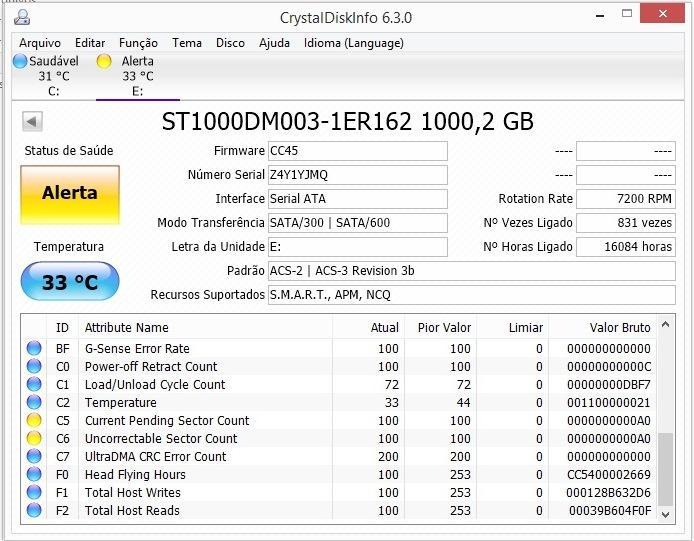Click status icon of G-Sense Error Rate row
Screen dimensions: 694x541
coord(34,348)
